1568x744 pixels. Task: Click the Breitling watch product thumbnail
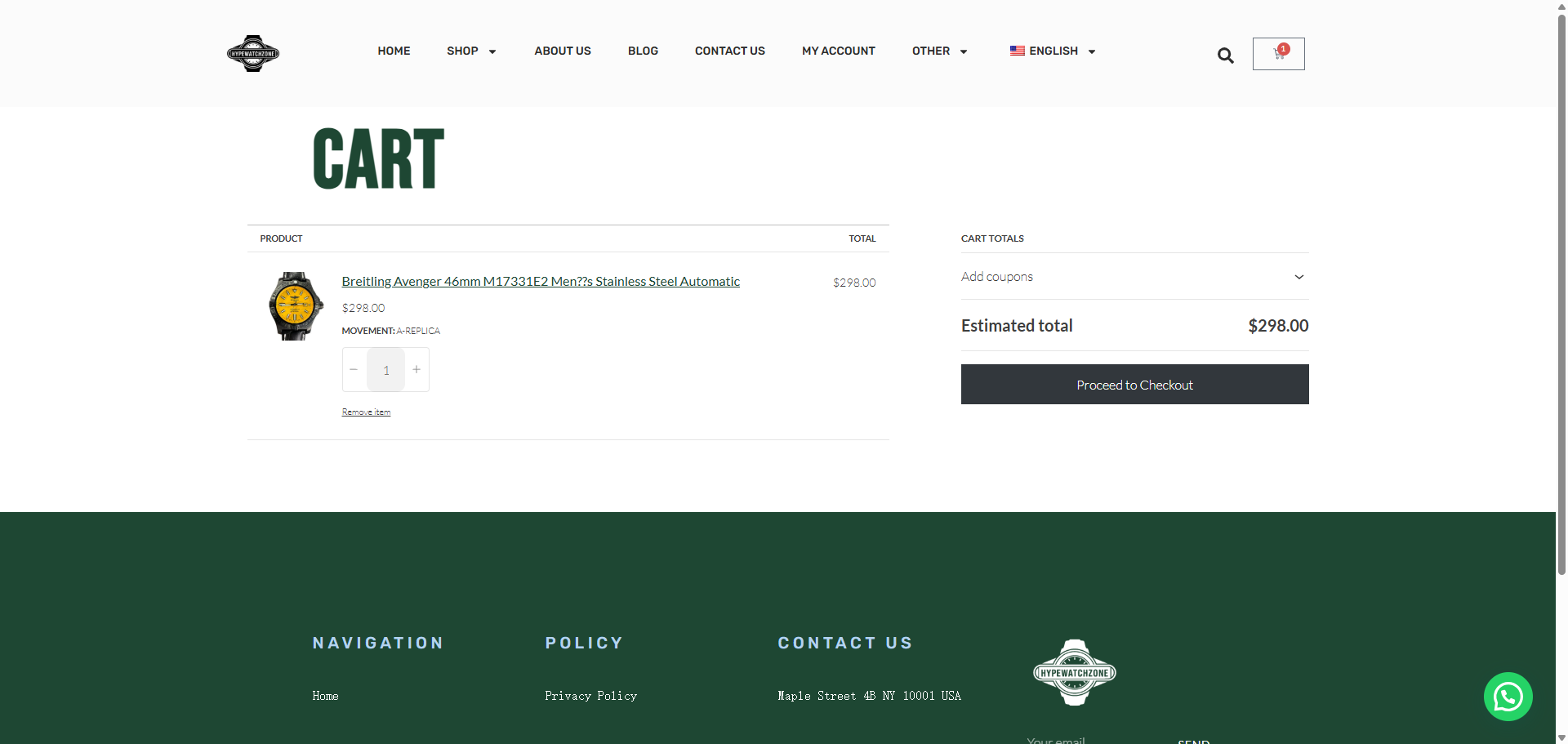click(x=295, y=305)
